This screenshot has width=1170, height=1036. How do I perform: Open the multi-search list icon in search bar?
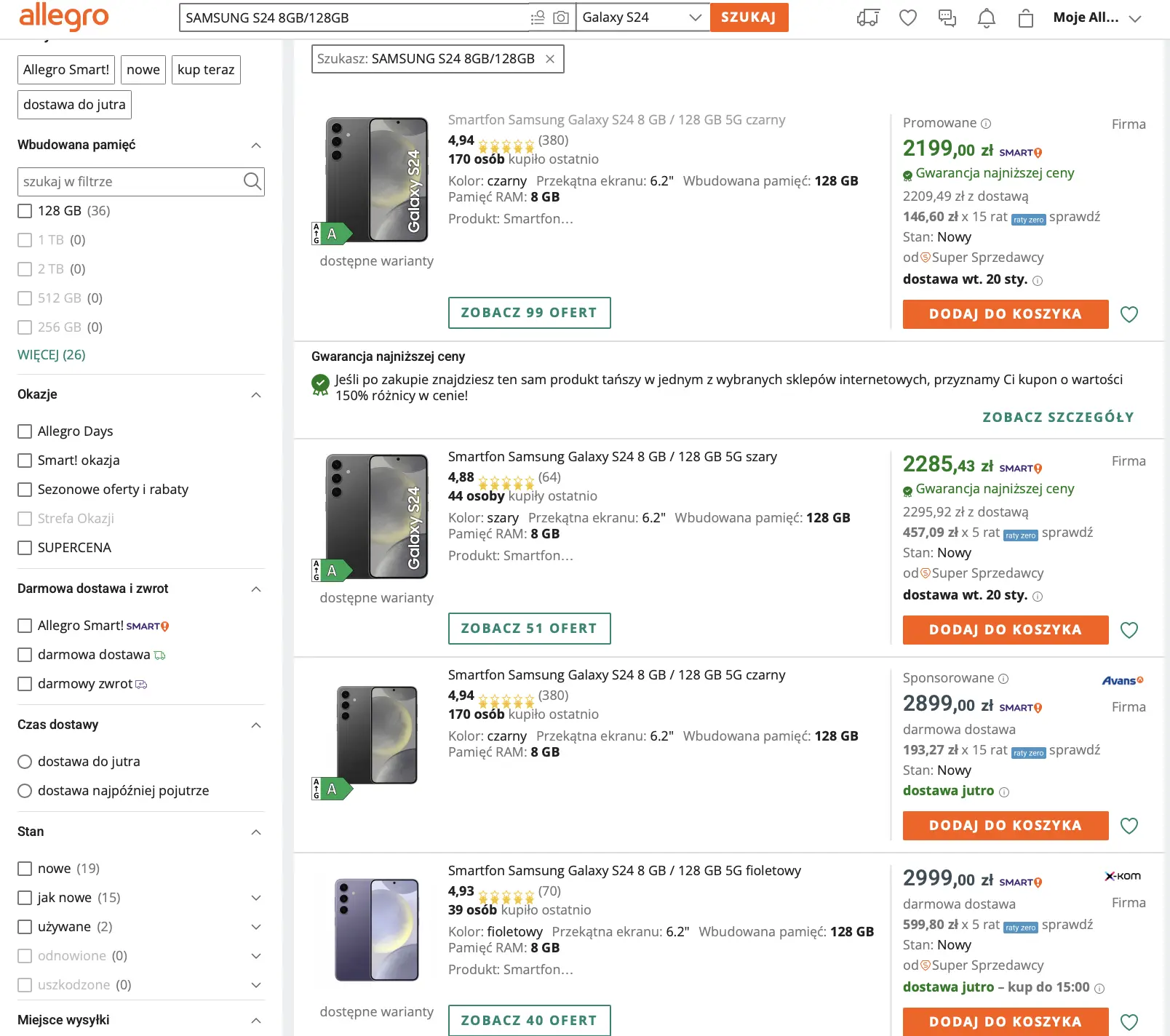(x=537, y=17)
